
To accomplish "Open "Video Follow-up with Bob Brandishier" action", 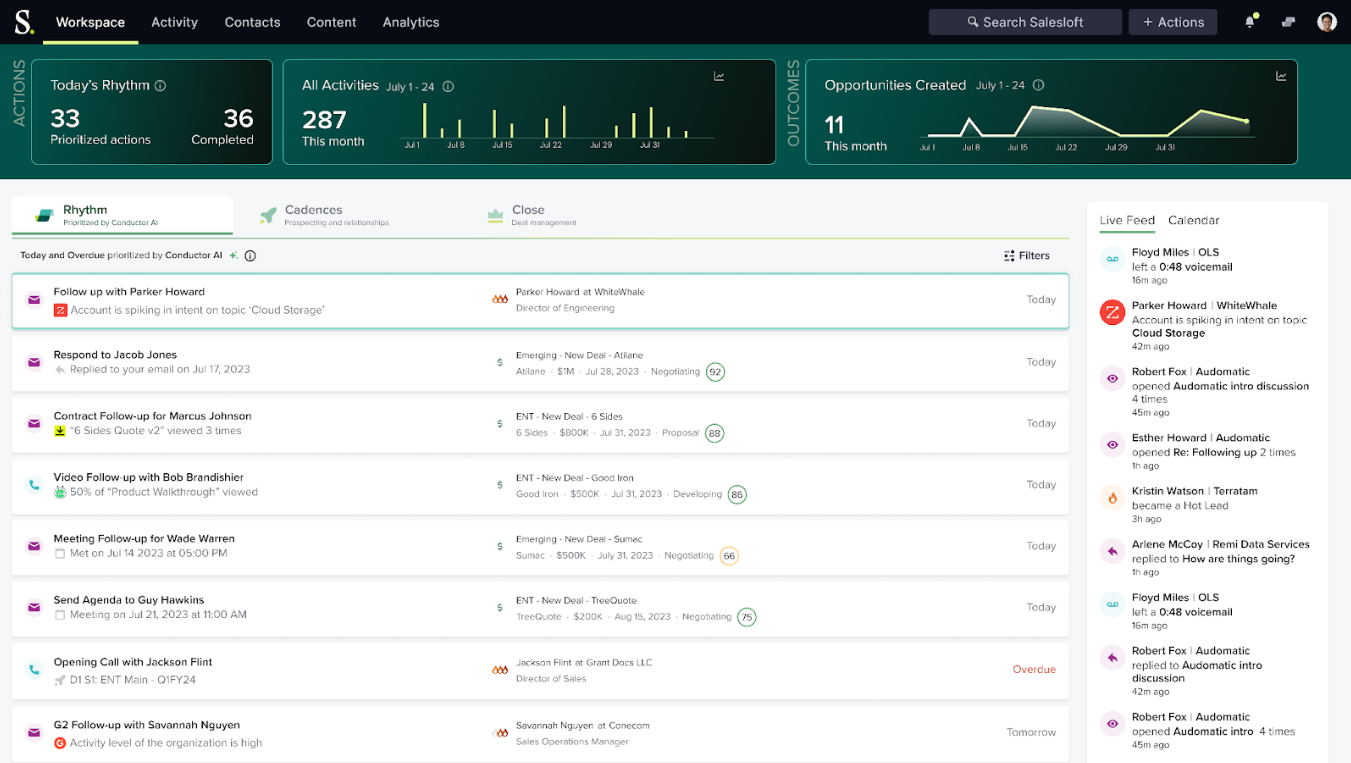I will pos(149,478).
